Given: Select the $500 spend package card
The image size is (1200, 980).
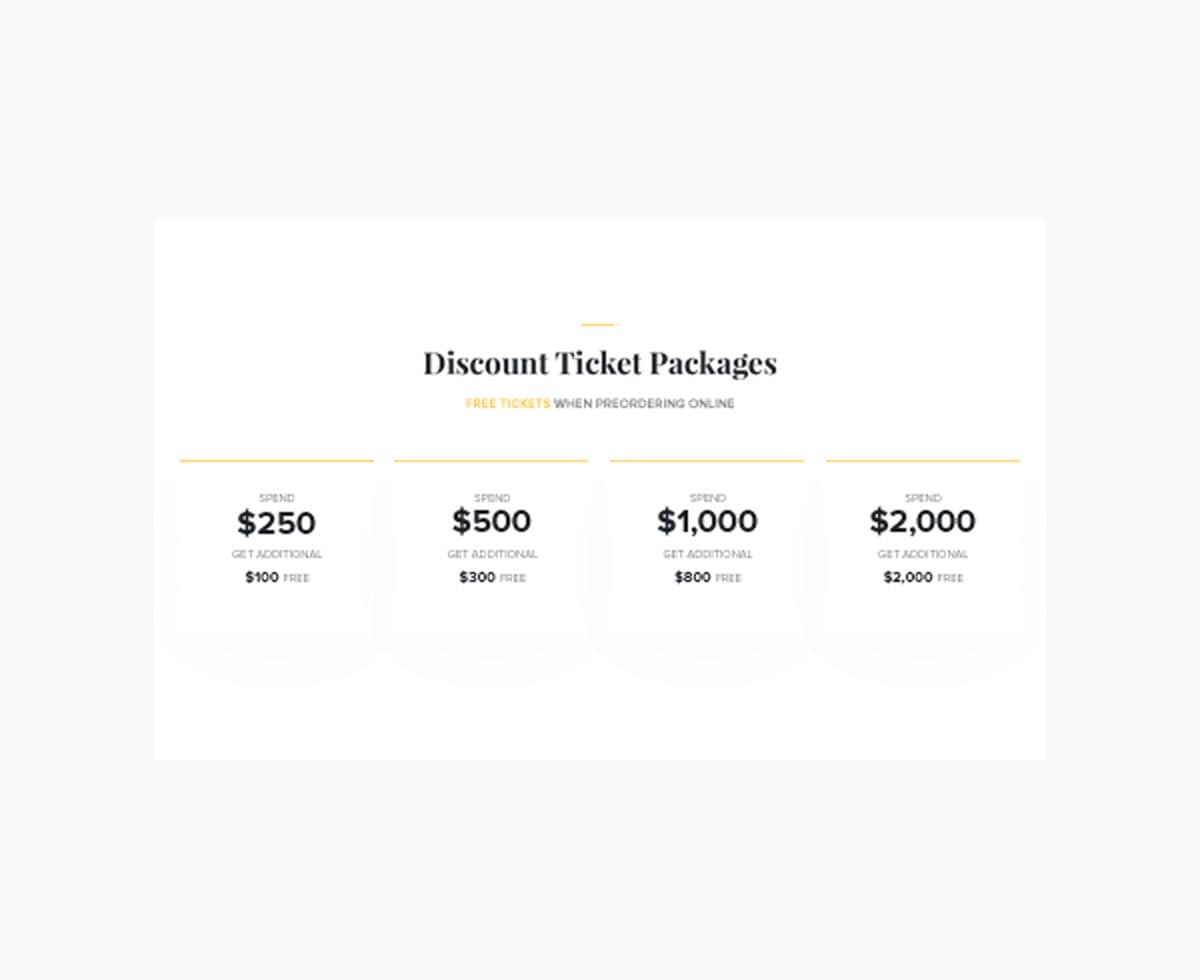Looking at the screenshot, I should coord(491,547).
